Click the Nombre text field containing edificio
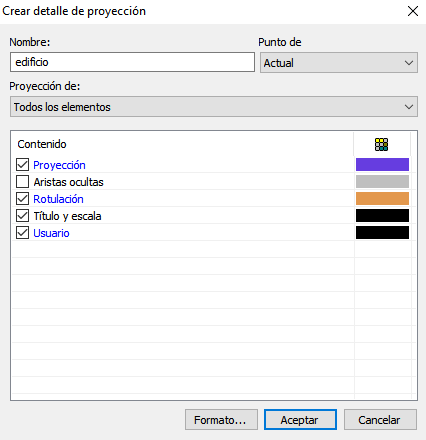 coord(132,62)
